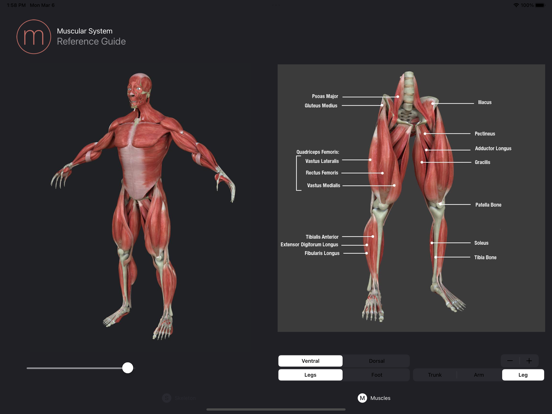Click the 3D full-body muscle model
This screenshot has height=414, width=552.
click(x=143, y=206)
